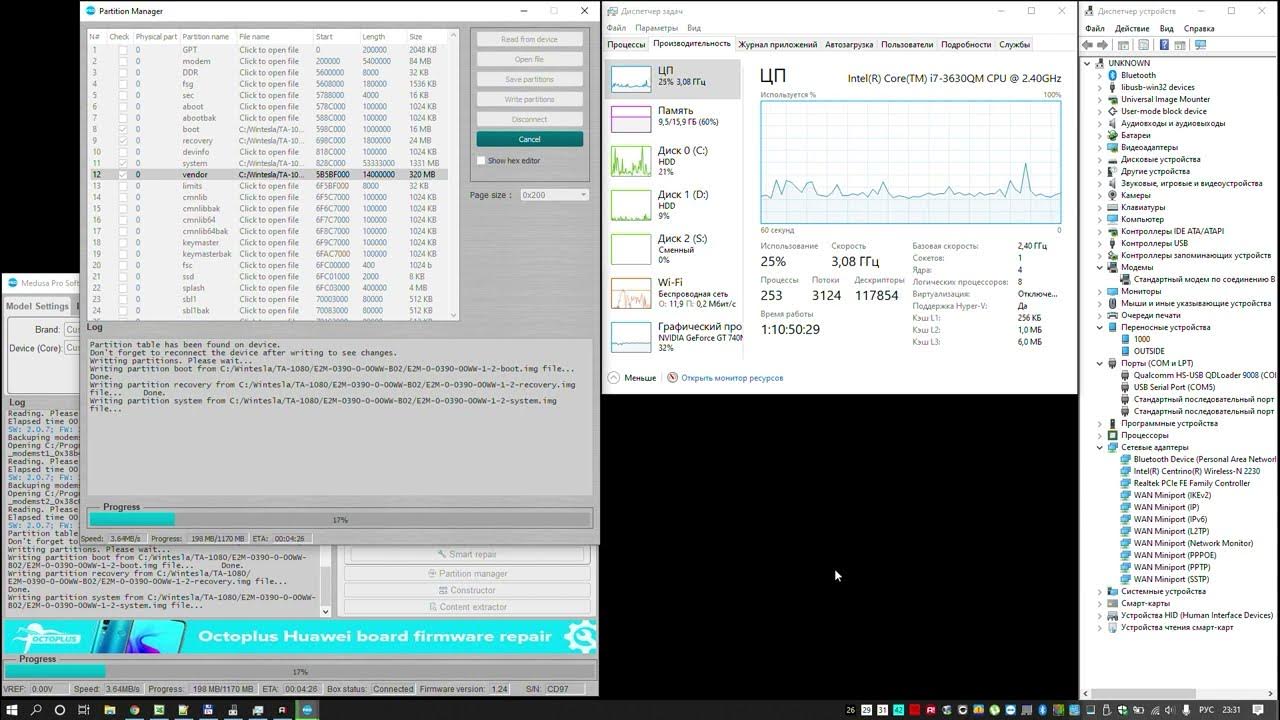Collapse the Сетевые адаптеры node
Image resolution: width=1280 pixels, height=720 pixels.
[1100, 447]
